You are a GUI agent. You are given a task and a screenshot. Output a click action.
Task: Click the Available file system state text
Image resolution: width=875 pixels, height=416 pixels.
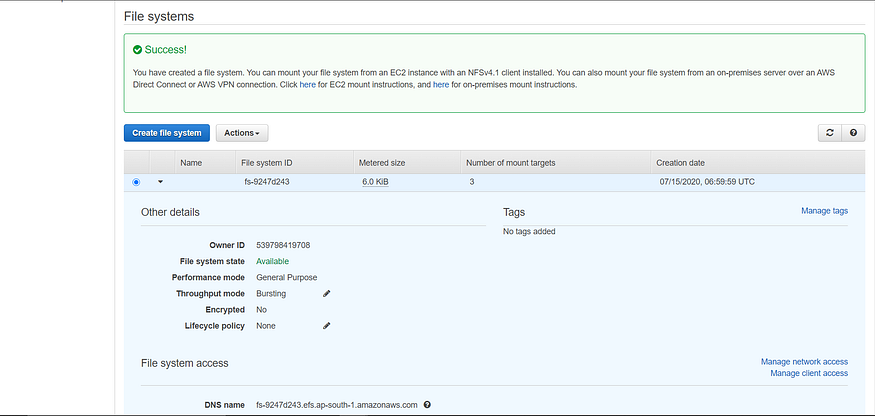click(272, 261)
